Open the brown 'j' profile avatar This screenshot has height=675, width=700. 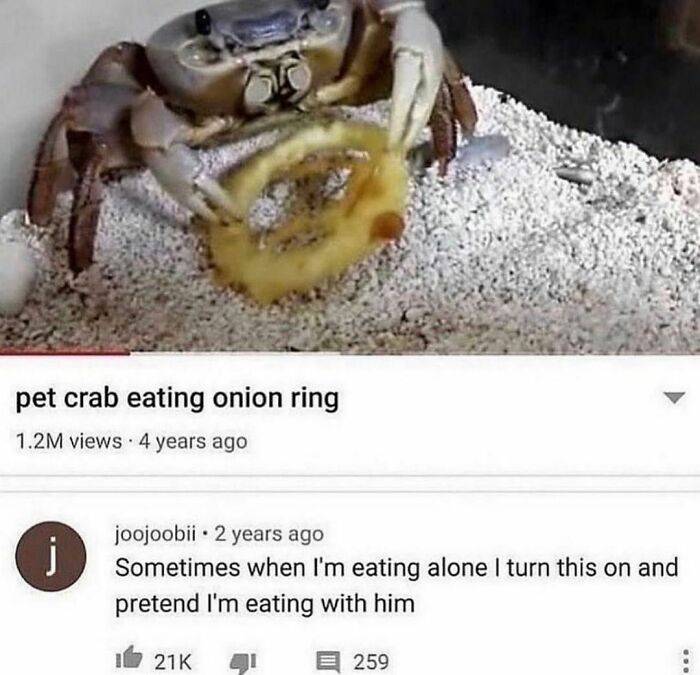(51, 556)
